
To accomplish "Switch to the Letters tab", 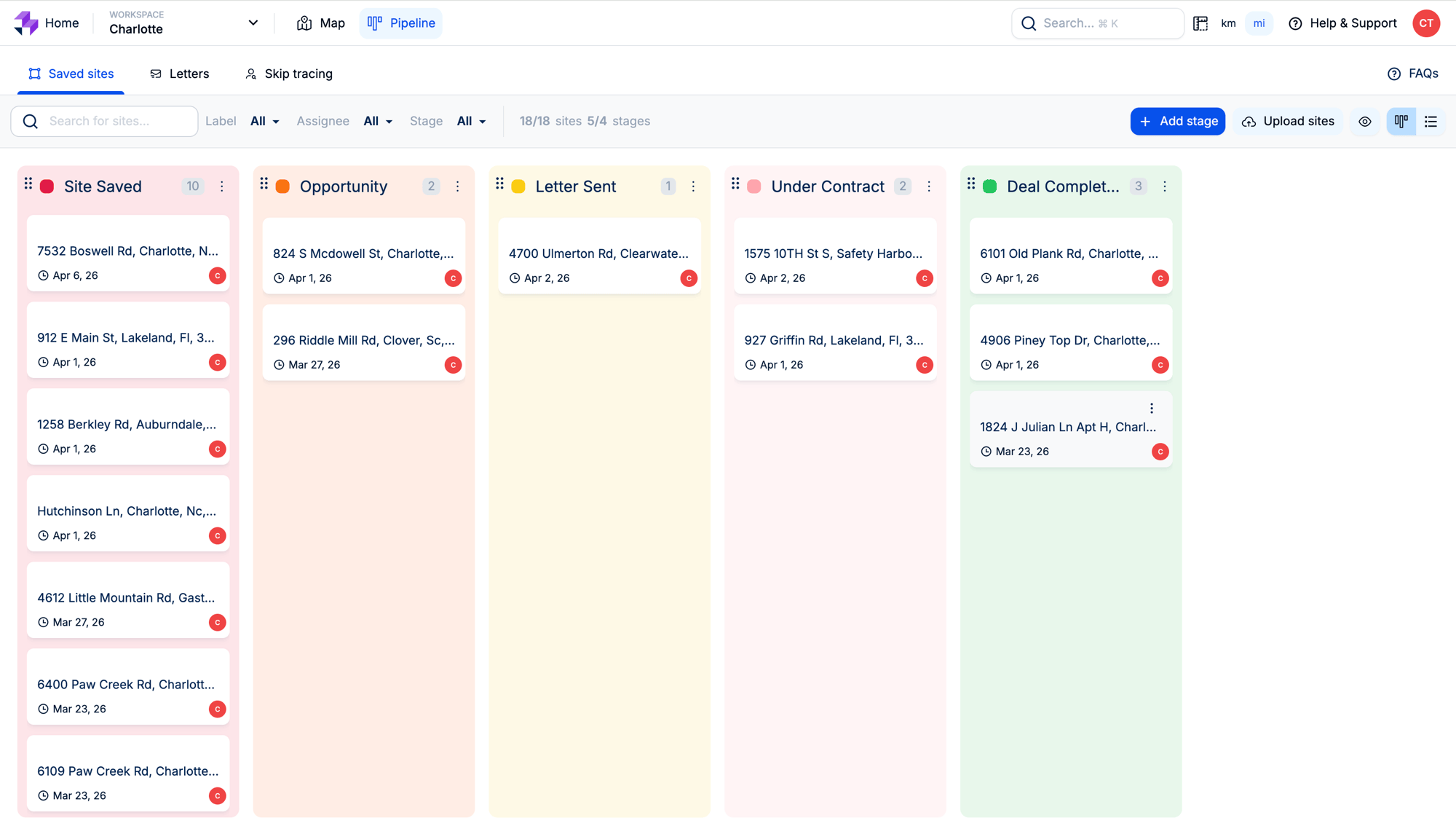I will tap(180, 74).
